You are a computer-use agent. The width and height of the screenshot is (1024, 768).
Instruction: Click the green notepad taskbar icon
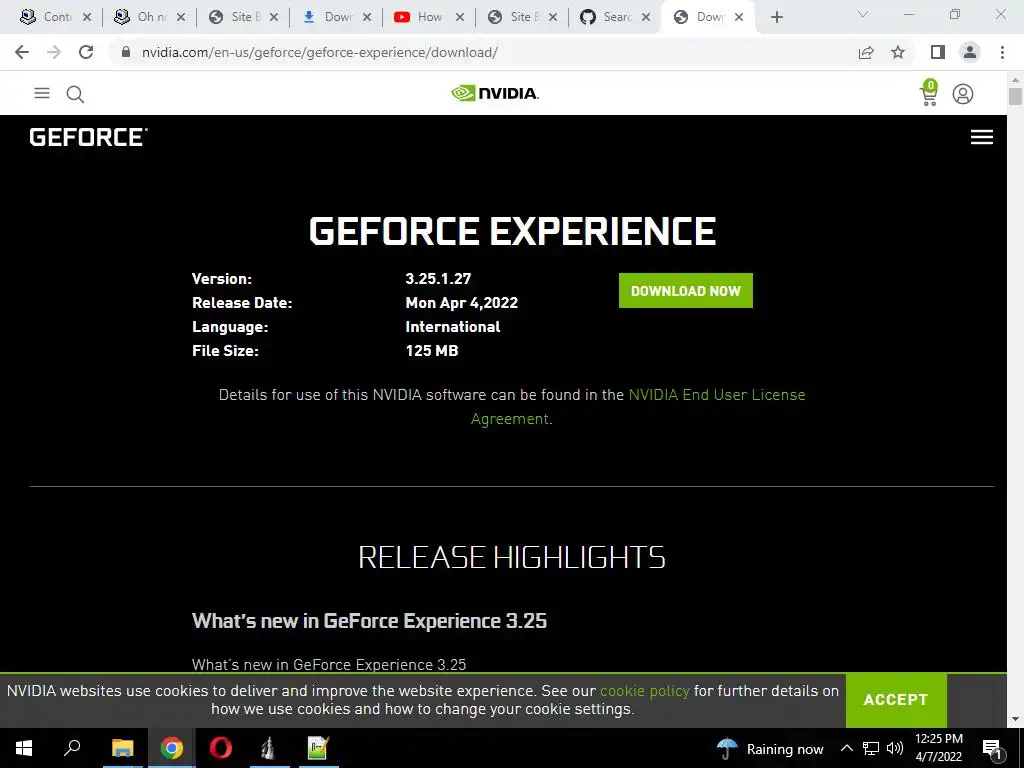tap(318, 748)
